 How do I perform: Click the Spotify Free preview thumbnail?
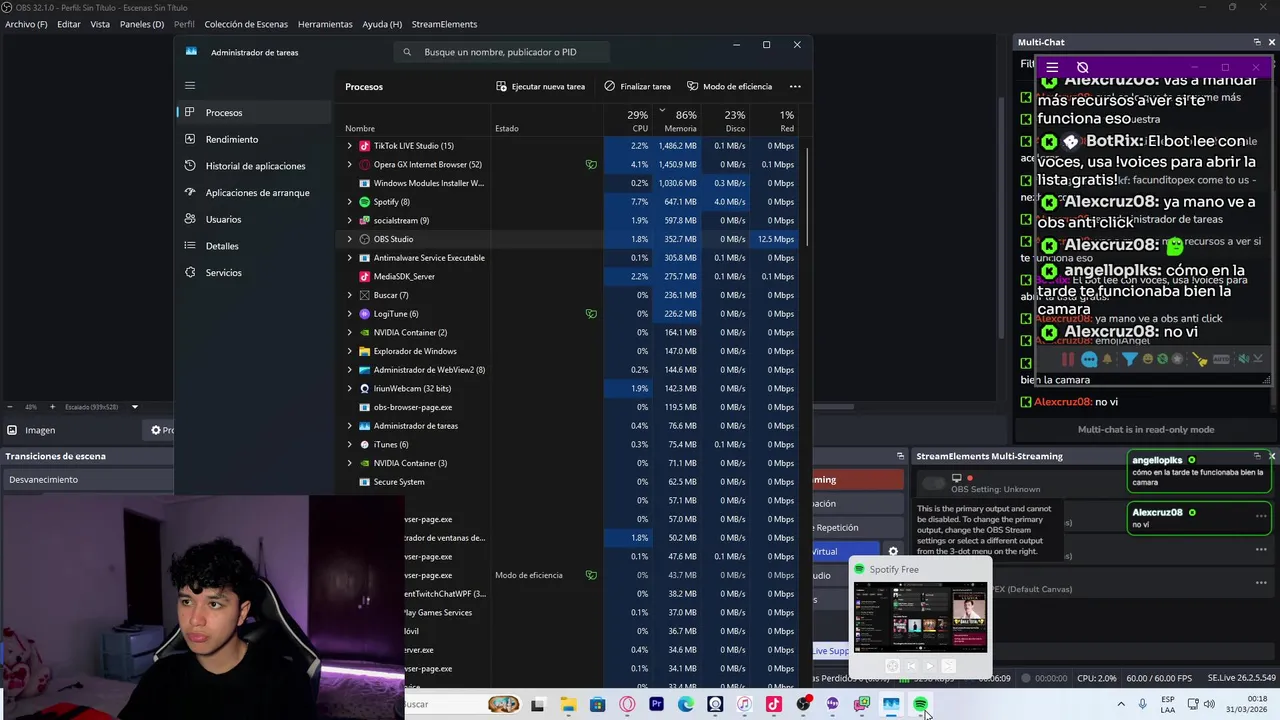click(920, 618)
